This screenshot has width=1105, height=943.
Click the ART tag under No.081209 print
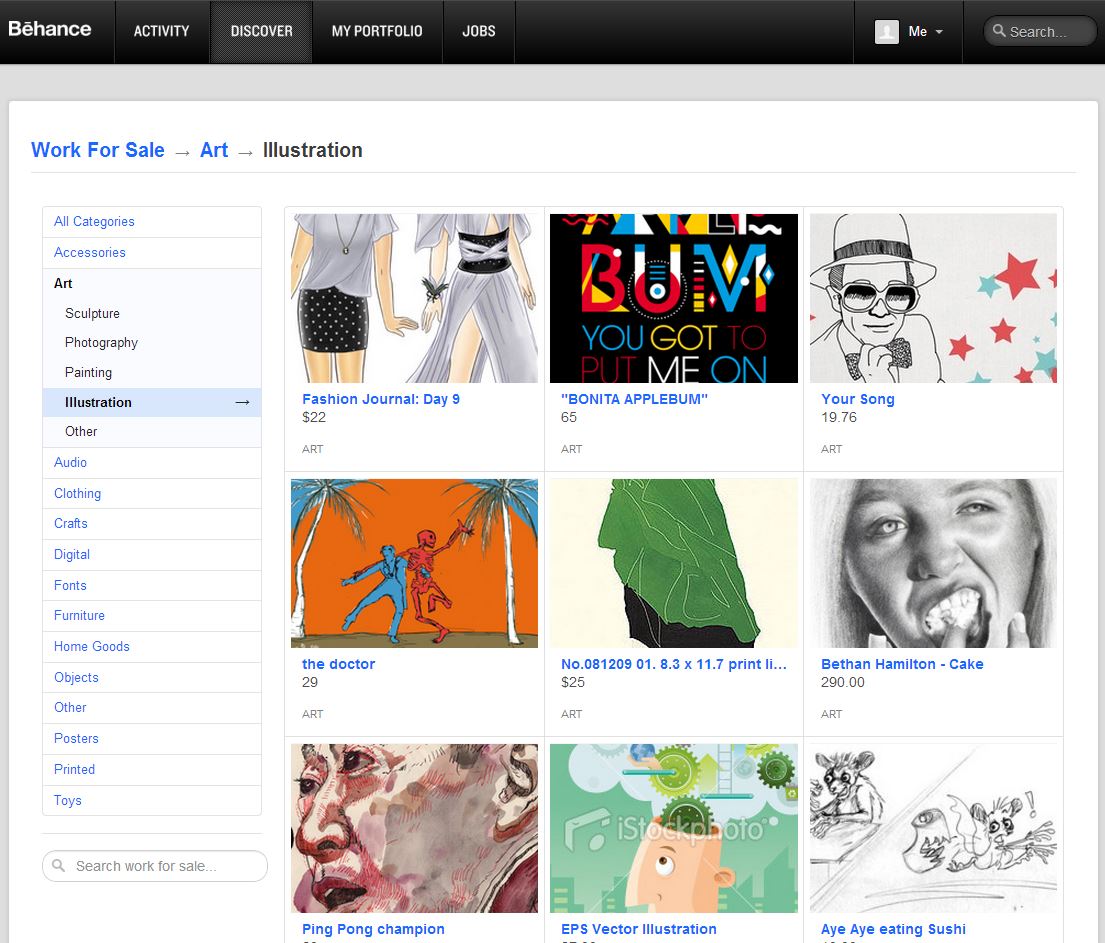572,714
